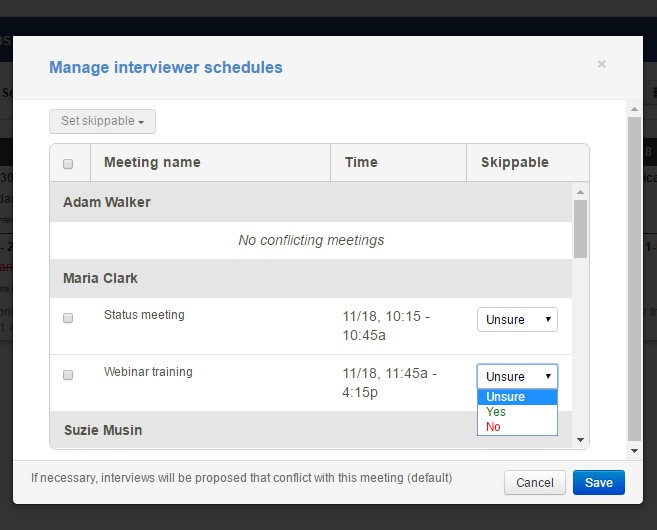
Task: Choose Yes in the open dropdown list
Action: 517,412
